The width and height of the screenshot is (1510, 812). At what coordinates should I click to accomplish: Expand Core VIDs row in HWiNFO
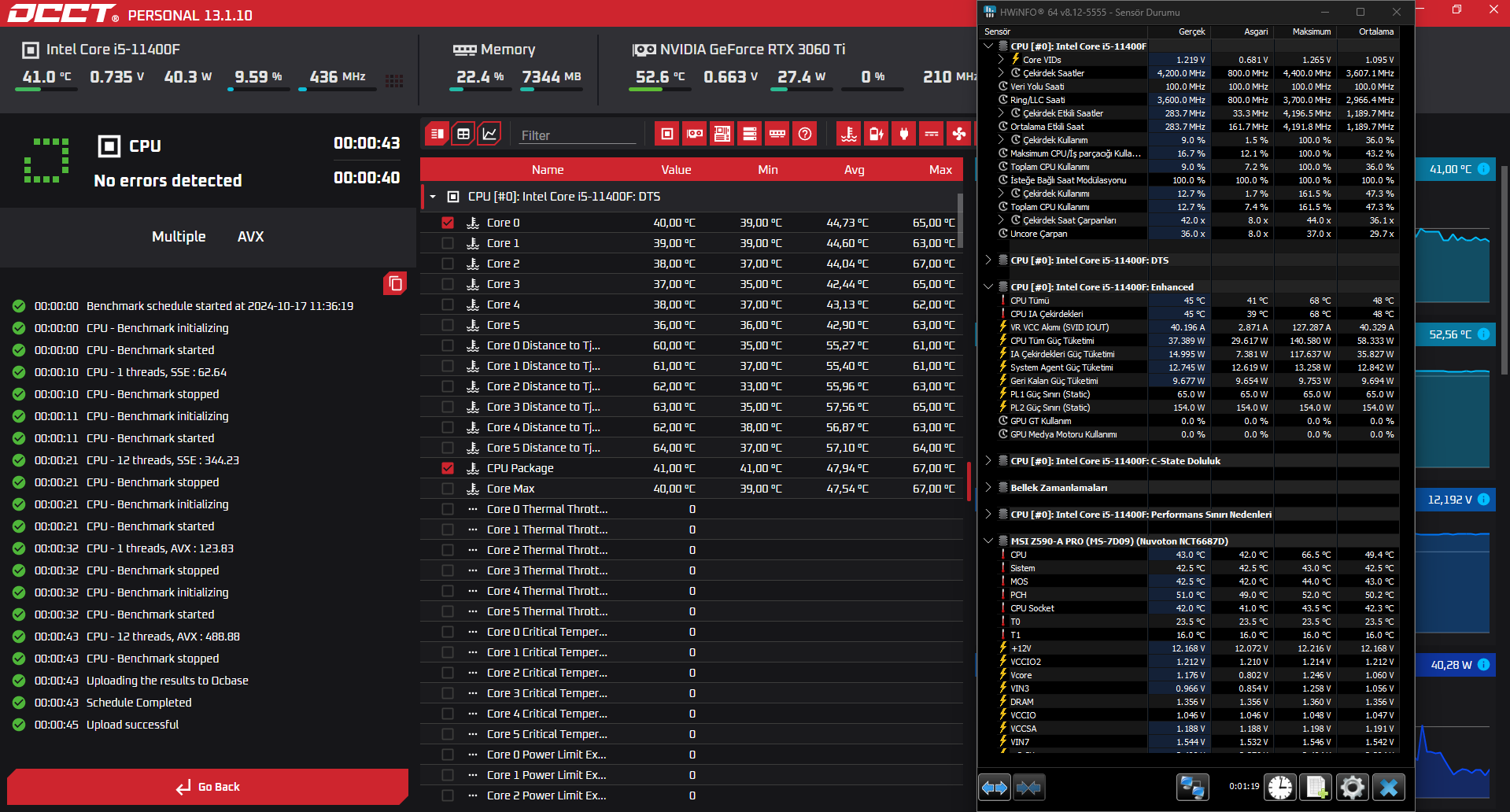pos(1001,60)
